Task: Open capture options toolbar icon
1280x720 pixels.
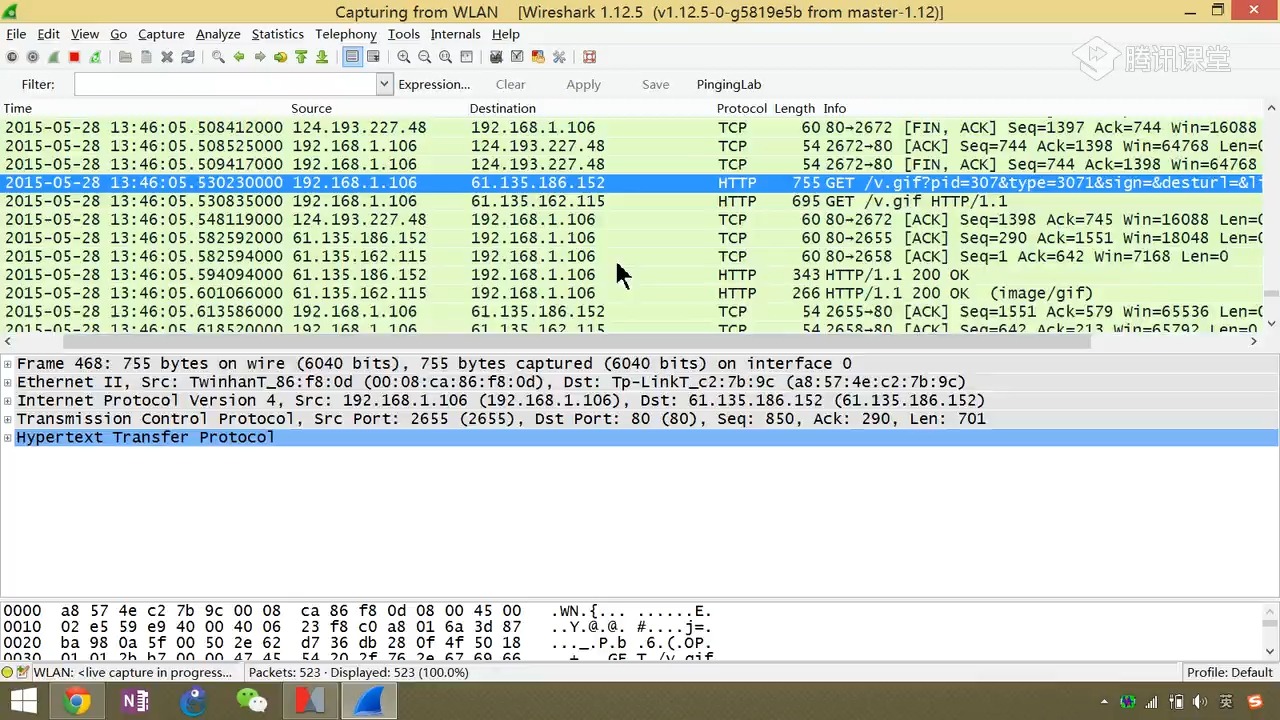Action: [x=32, y=57]
